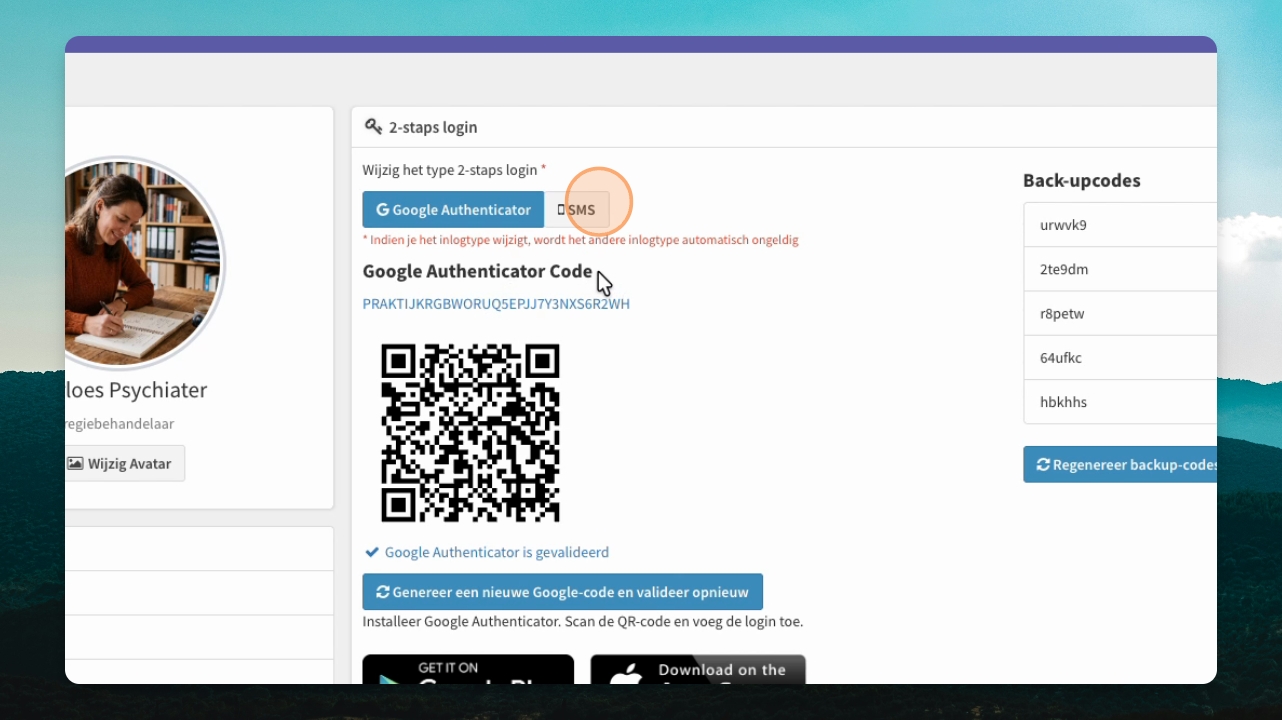Click the 'Installeer Google Authenticator' instruction text
1282x720 pixels.
tap(583, 621)
